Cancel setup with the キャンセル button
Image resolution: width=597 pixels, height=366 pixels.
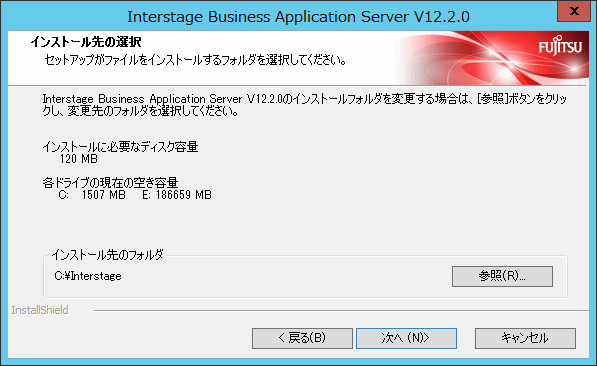(525, 338)
